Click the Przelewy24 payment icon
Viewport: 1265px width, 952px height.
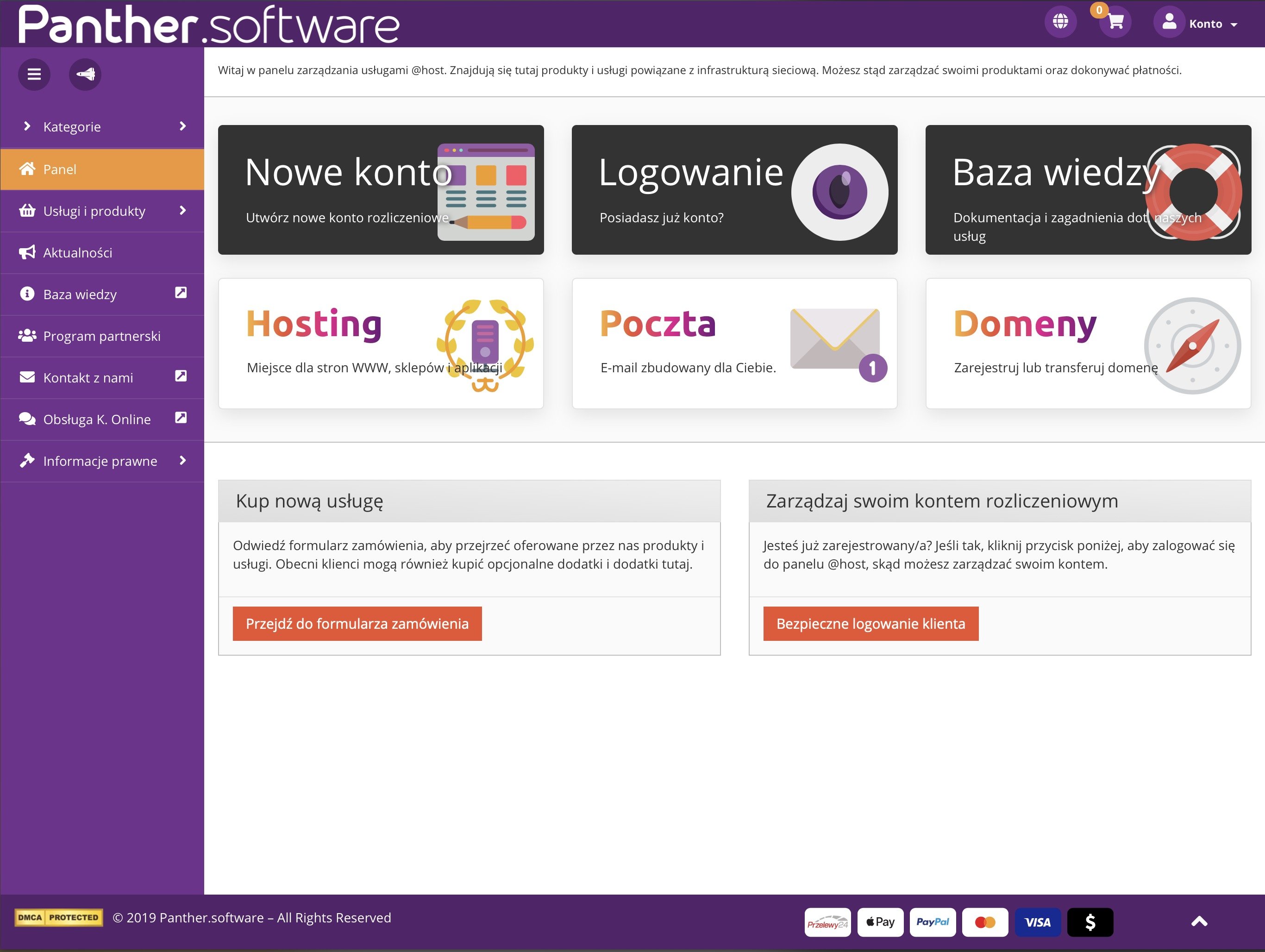click(x=827, y=922)
